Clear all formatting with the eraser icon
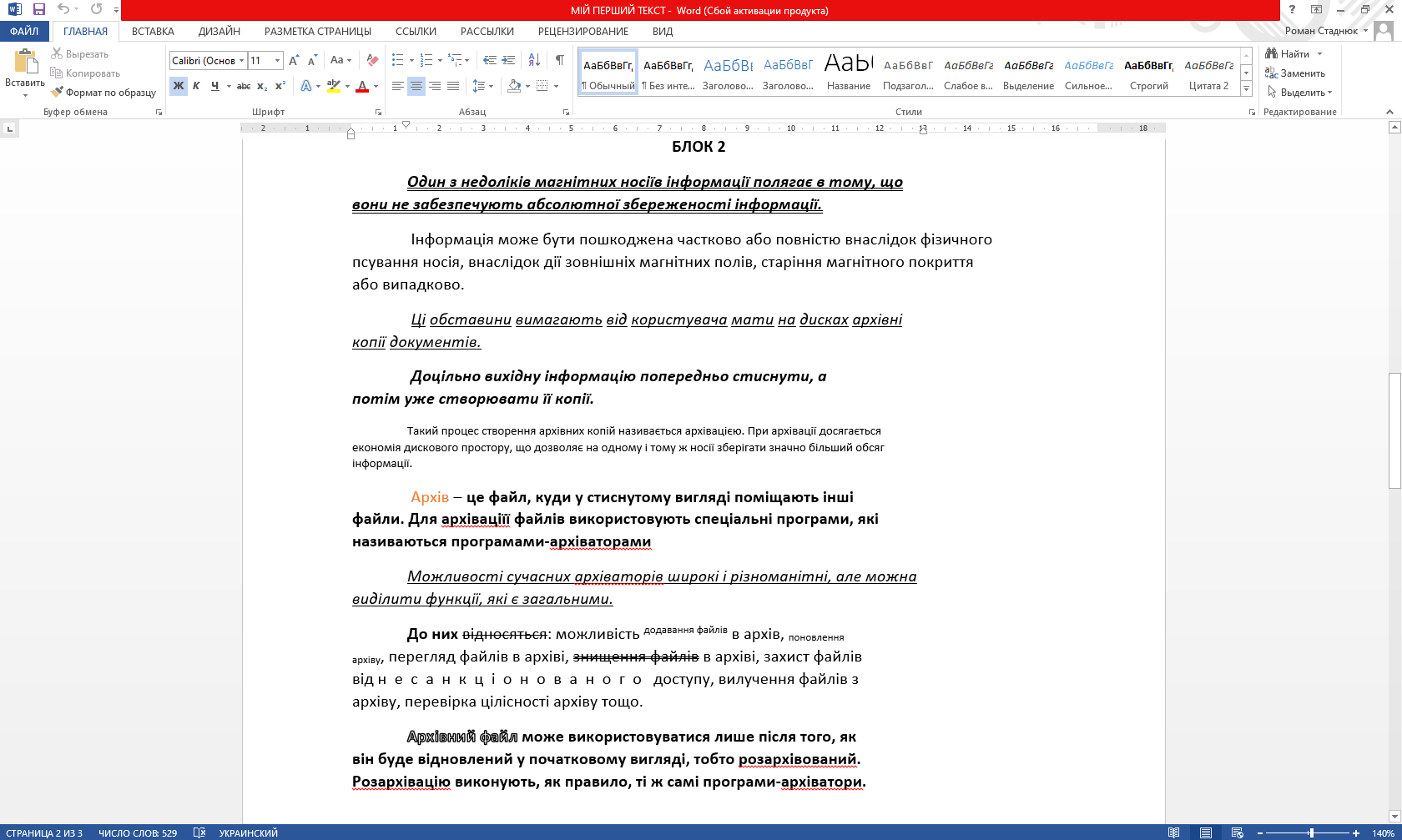This screenshot has width=1402, height=840. [x=372, y=60]
